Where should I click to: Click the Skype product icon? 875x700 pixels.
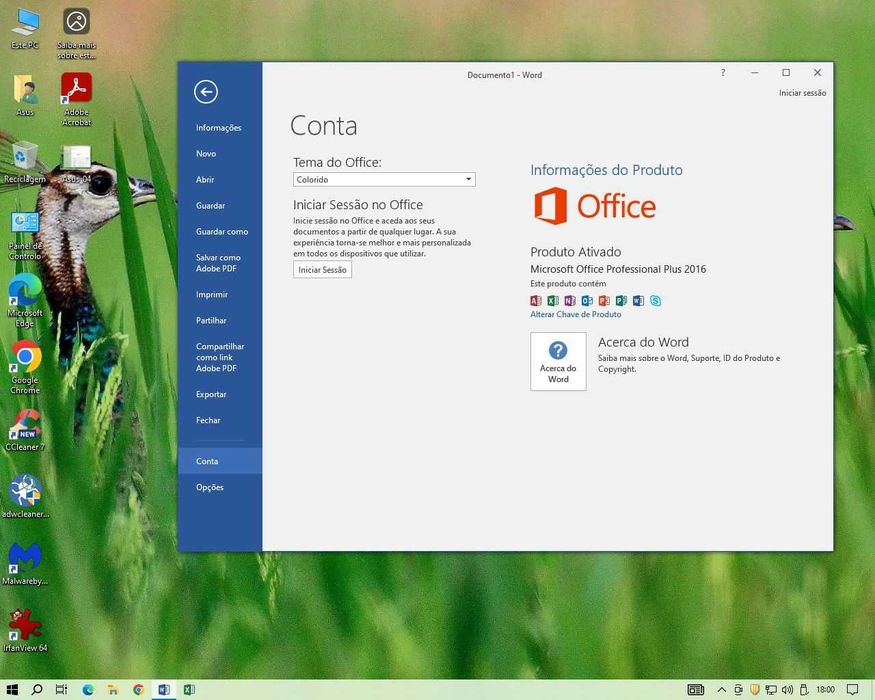point(656,301)
